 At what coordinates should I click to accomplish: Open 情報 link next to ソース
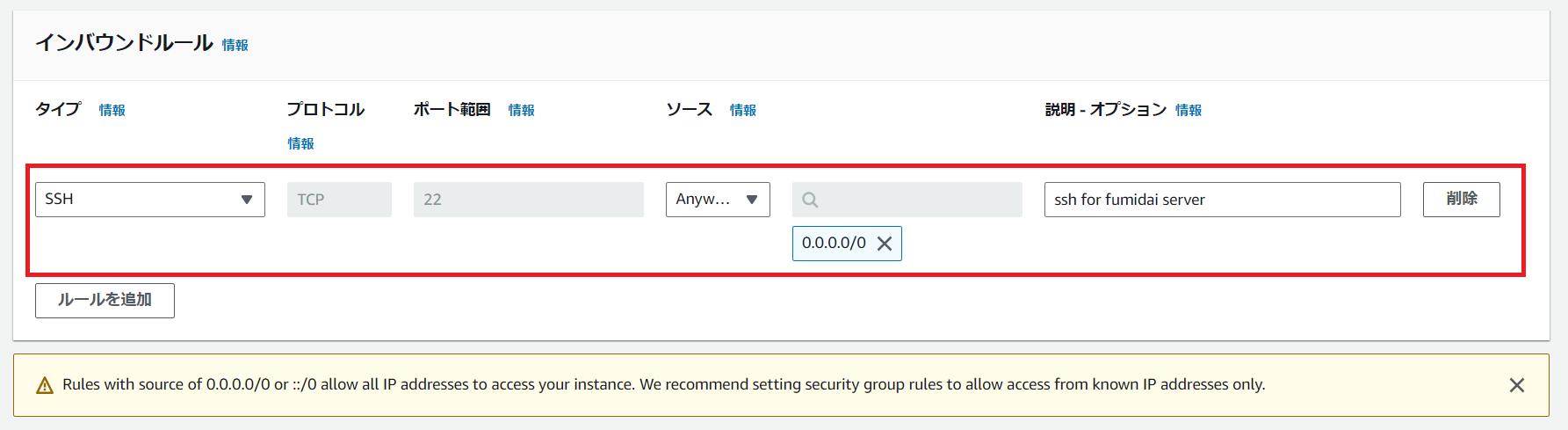pos(742,110)
